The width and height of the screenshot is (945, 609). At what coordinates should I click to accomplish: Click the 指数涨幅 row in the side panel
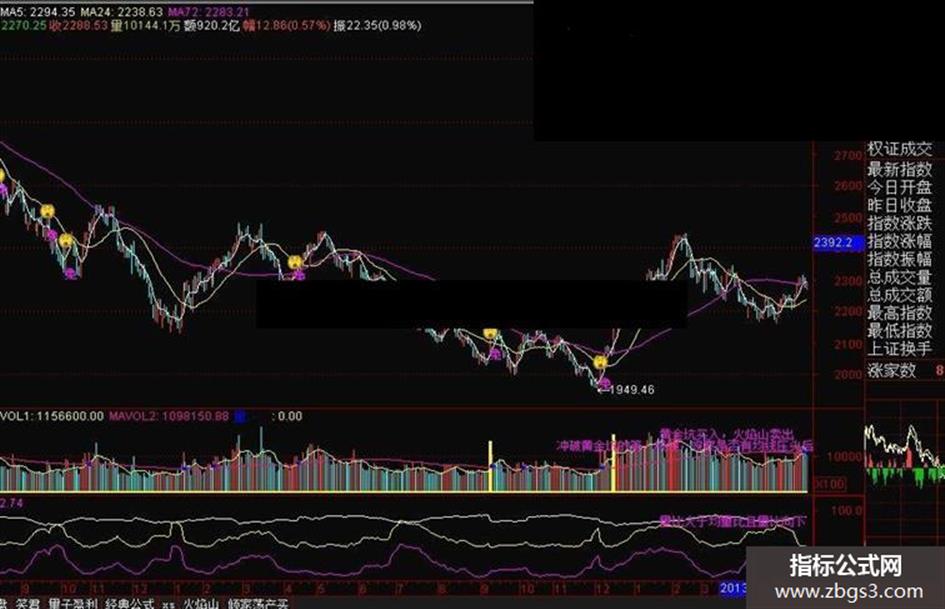(900, 241)
